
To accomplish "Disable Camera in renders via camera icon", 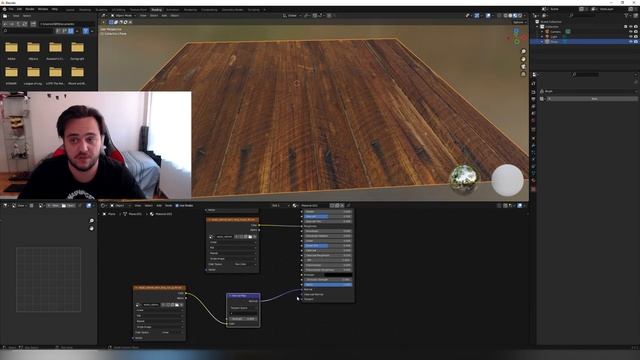I will point(636,31).
